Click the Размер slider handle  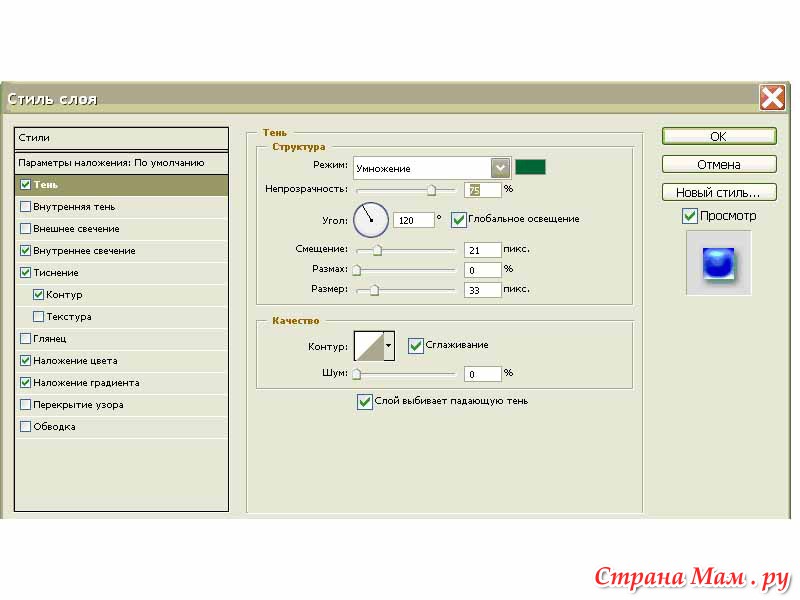374,290
